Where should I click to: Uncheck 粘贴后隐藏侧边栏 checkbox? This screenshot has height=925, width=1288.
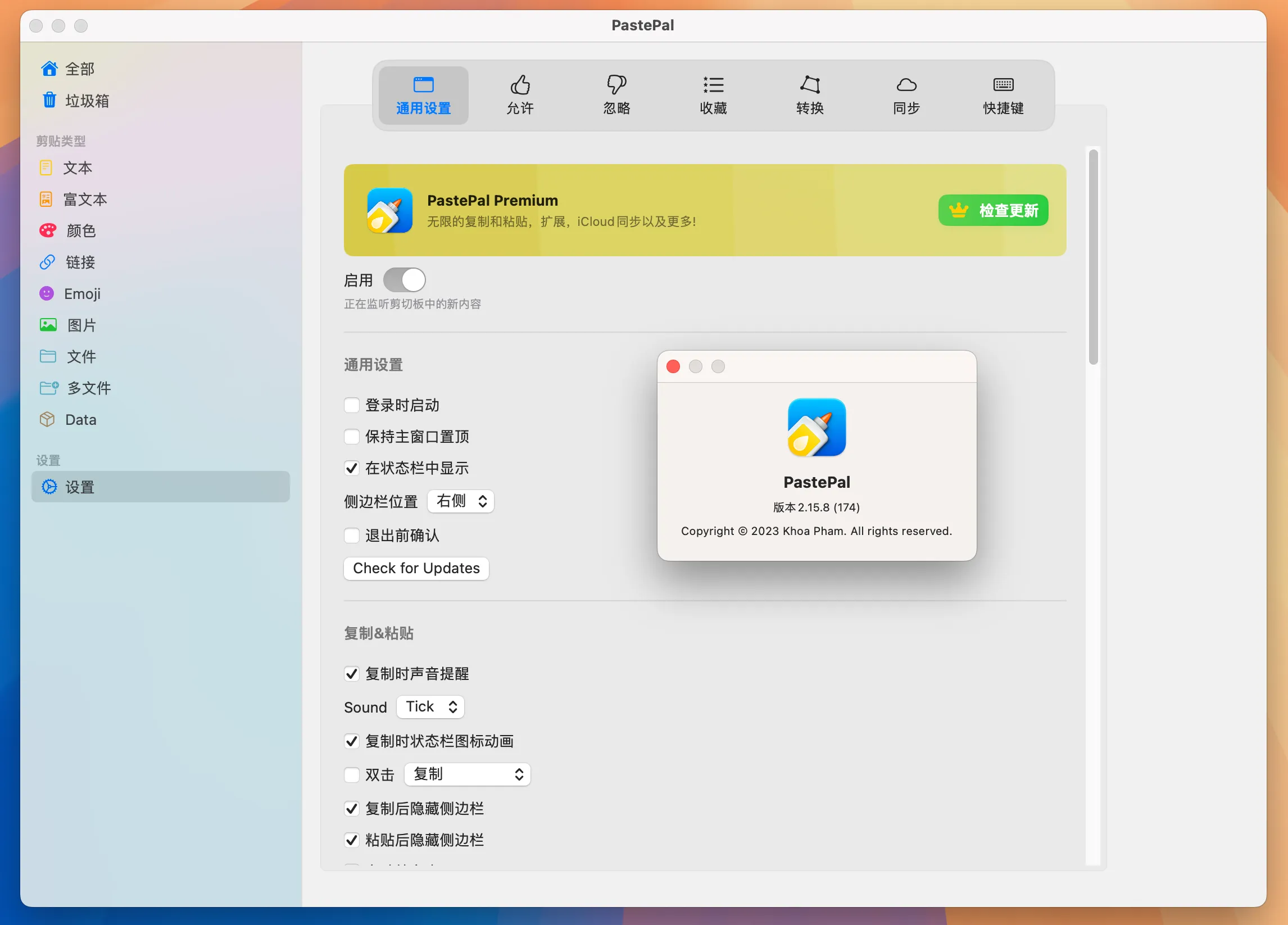pyautogui.click(x=352, y=840)
